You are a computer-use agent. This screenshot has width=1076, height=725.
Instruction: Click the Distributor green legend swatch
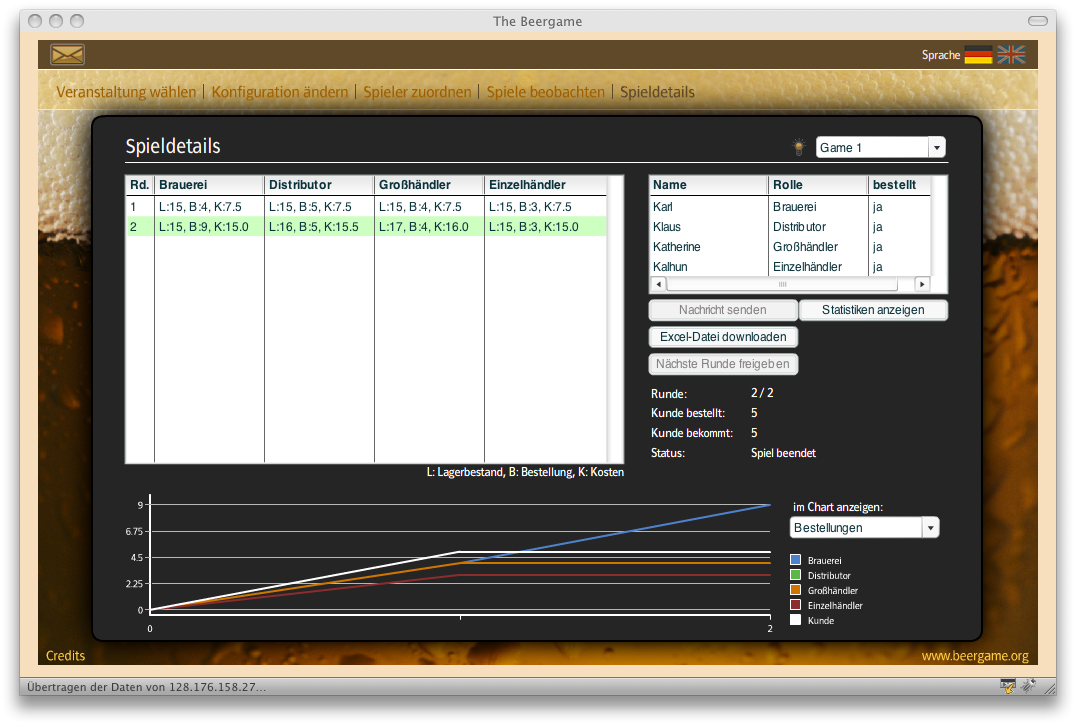click(x=795, y=575)
